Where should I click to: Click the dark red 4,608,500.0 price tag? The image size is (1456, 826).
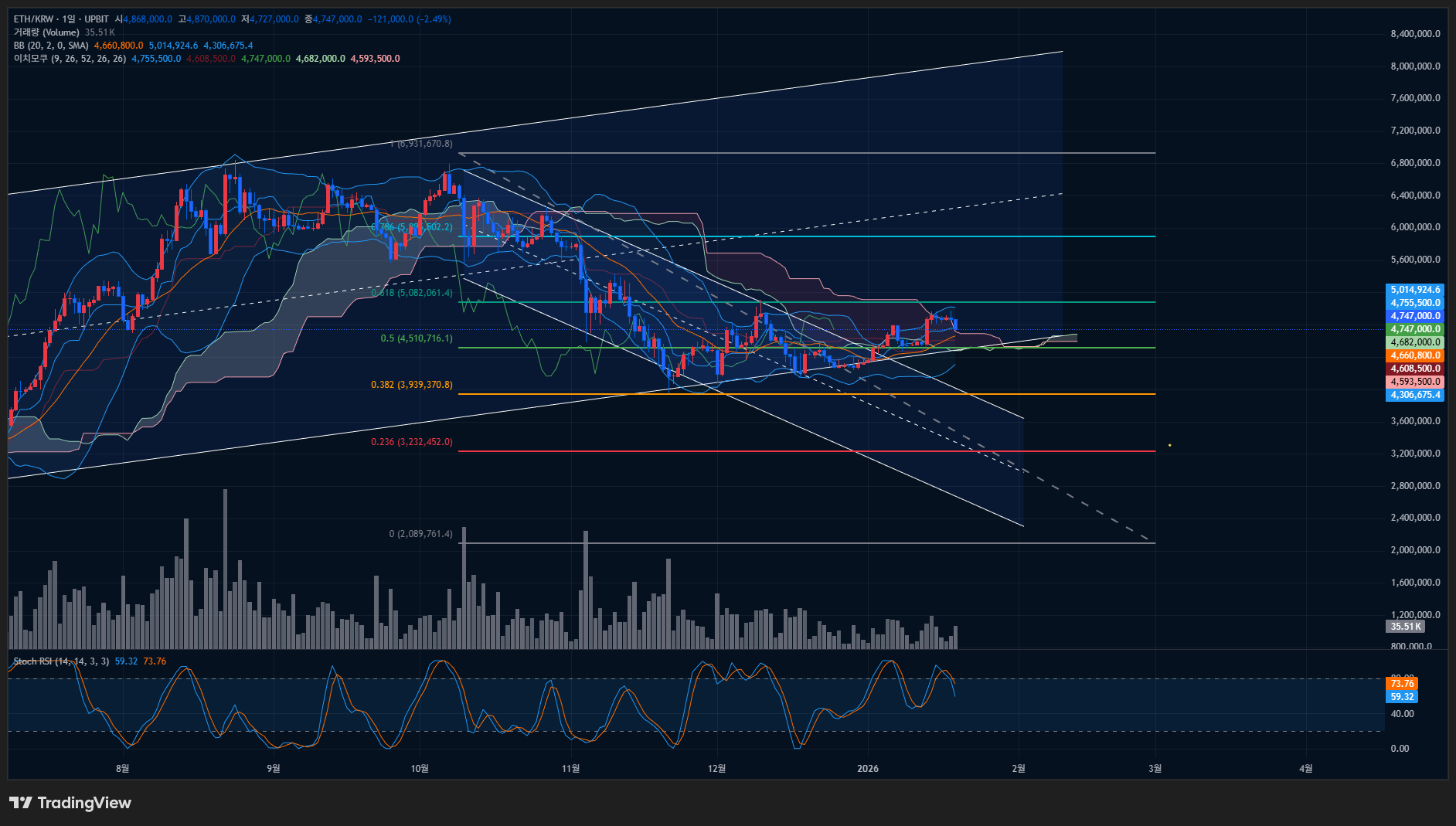coord(1415,369)
